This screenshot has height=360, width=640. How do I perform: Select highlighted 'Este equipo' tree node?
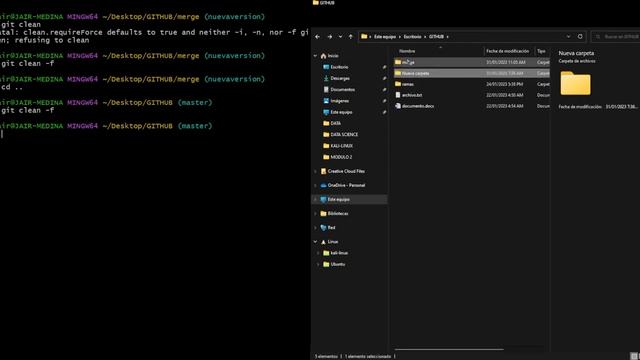pyautogui.click(x=349, y=200)
